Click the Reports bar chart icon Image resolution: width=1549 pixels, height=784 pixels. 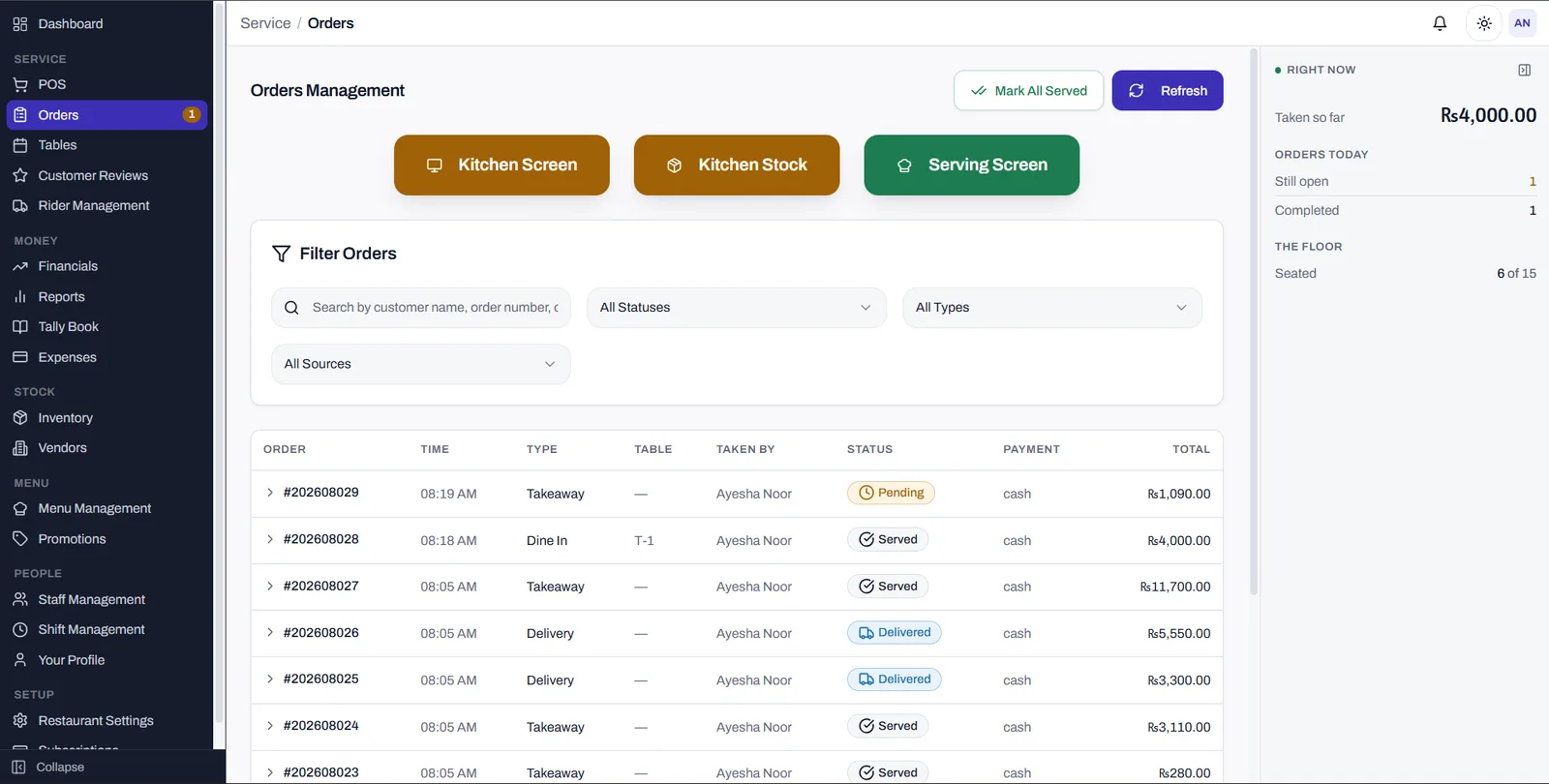point(20,296)
